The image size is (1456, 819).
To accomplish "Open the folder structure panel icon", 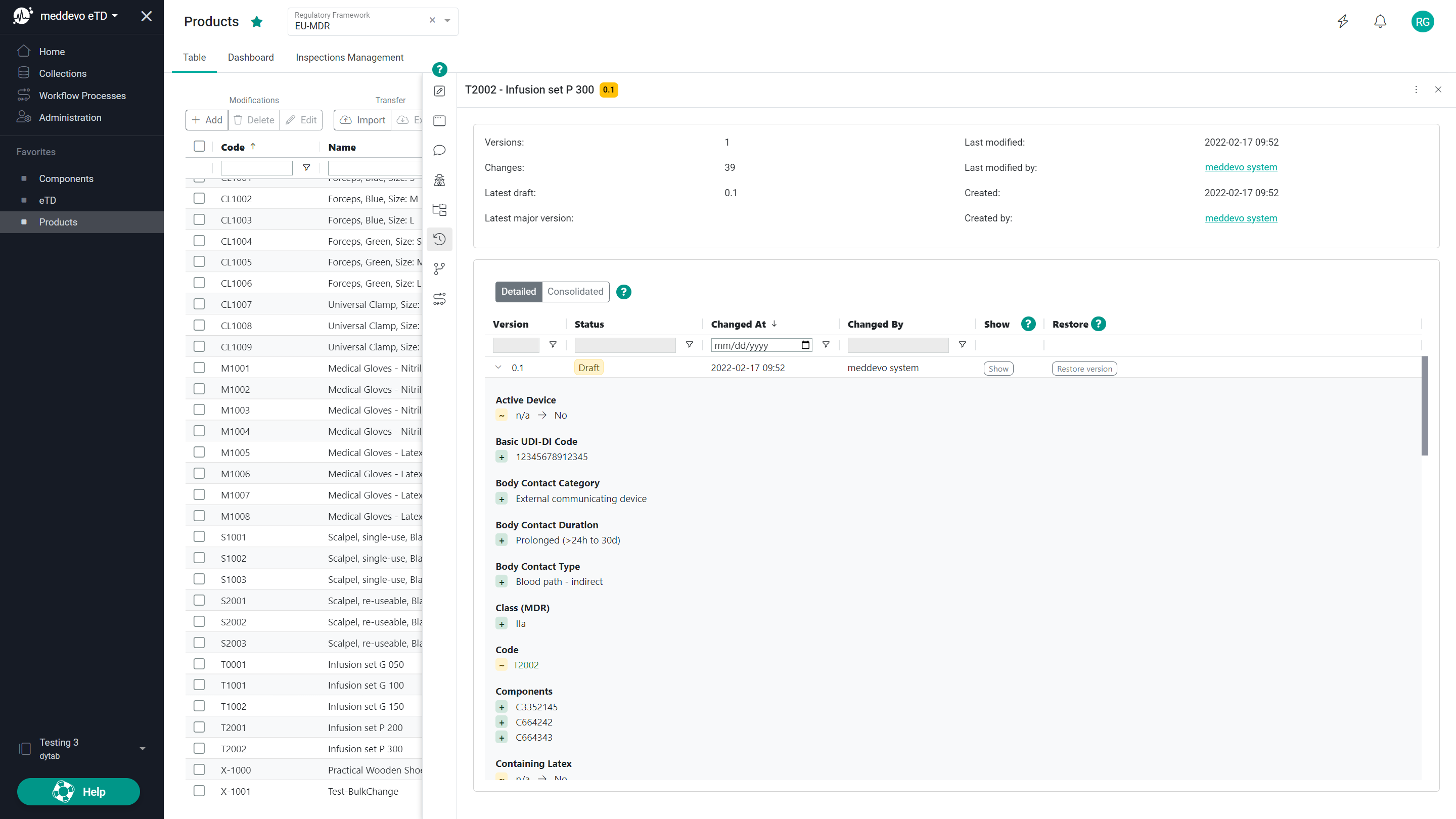I will click(439, 209).
